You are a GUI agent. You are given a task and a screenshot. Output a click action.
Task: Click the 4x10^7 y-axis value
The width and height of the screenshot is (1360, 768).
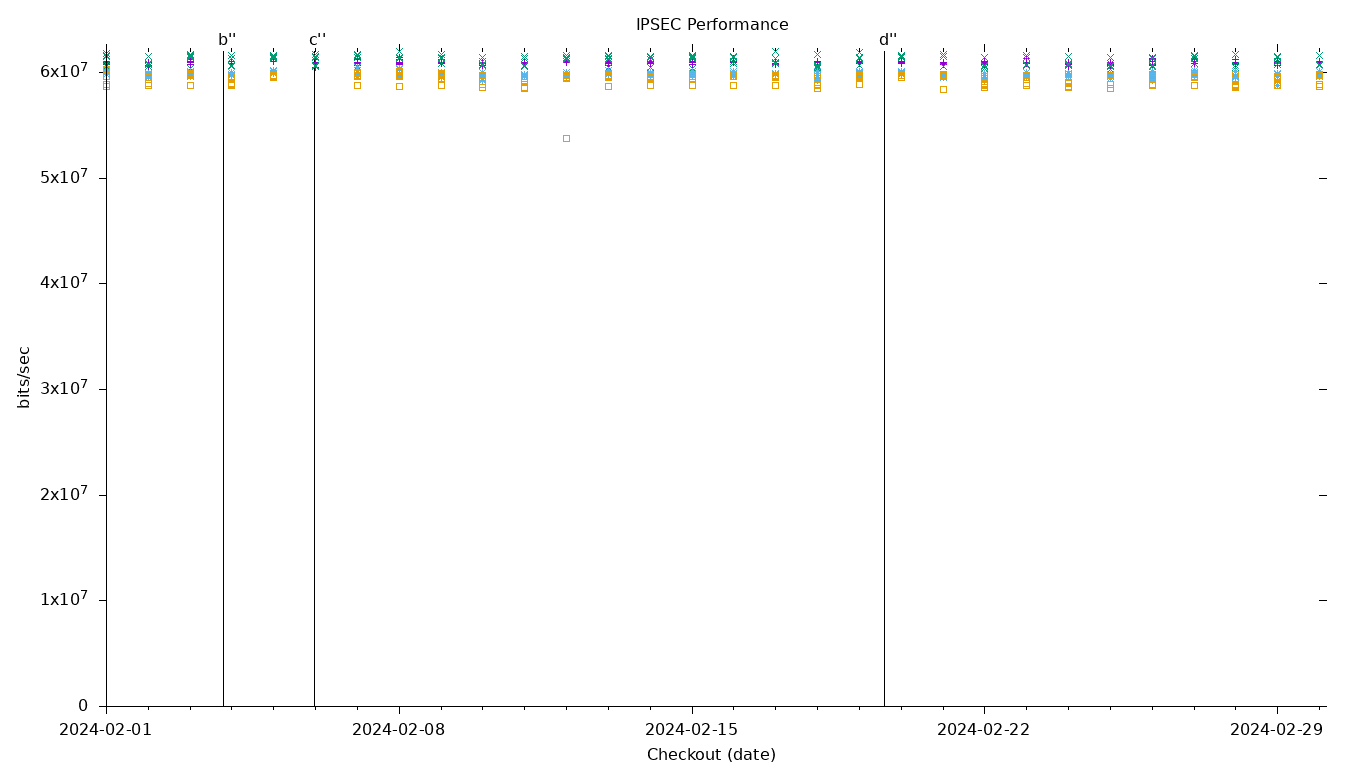click(x=64, y=282)
